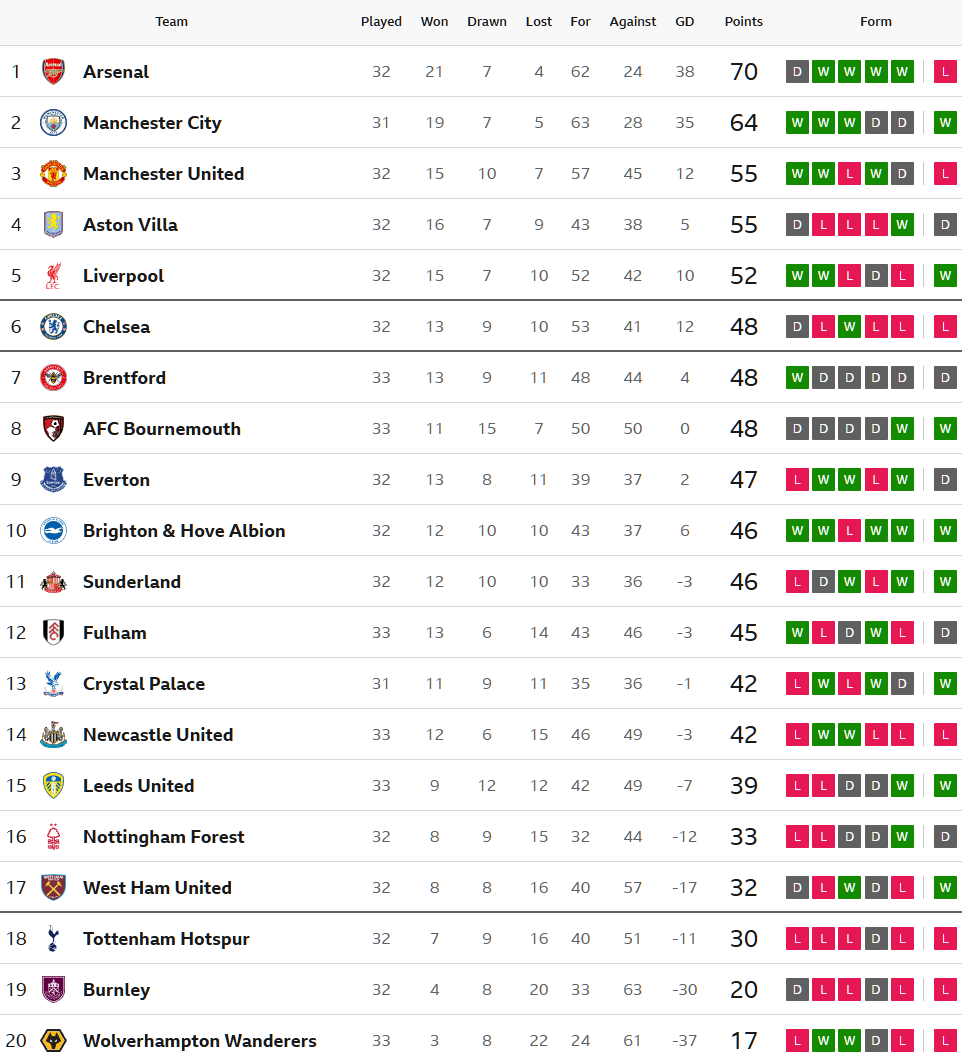962x1062 pixels.
Task: Click the Crystal Palace club badge
Action: [x=53, y=683]
